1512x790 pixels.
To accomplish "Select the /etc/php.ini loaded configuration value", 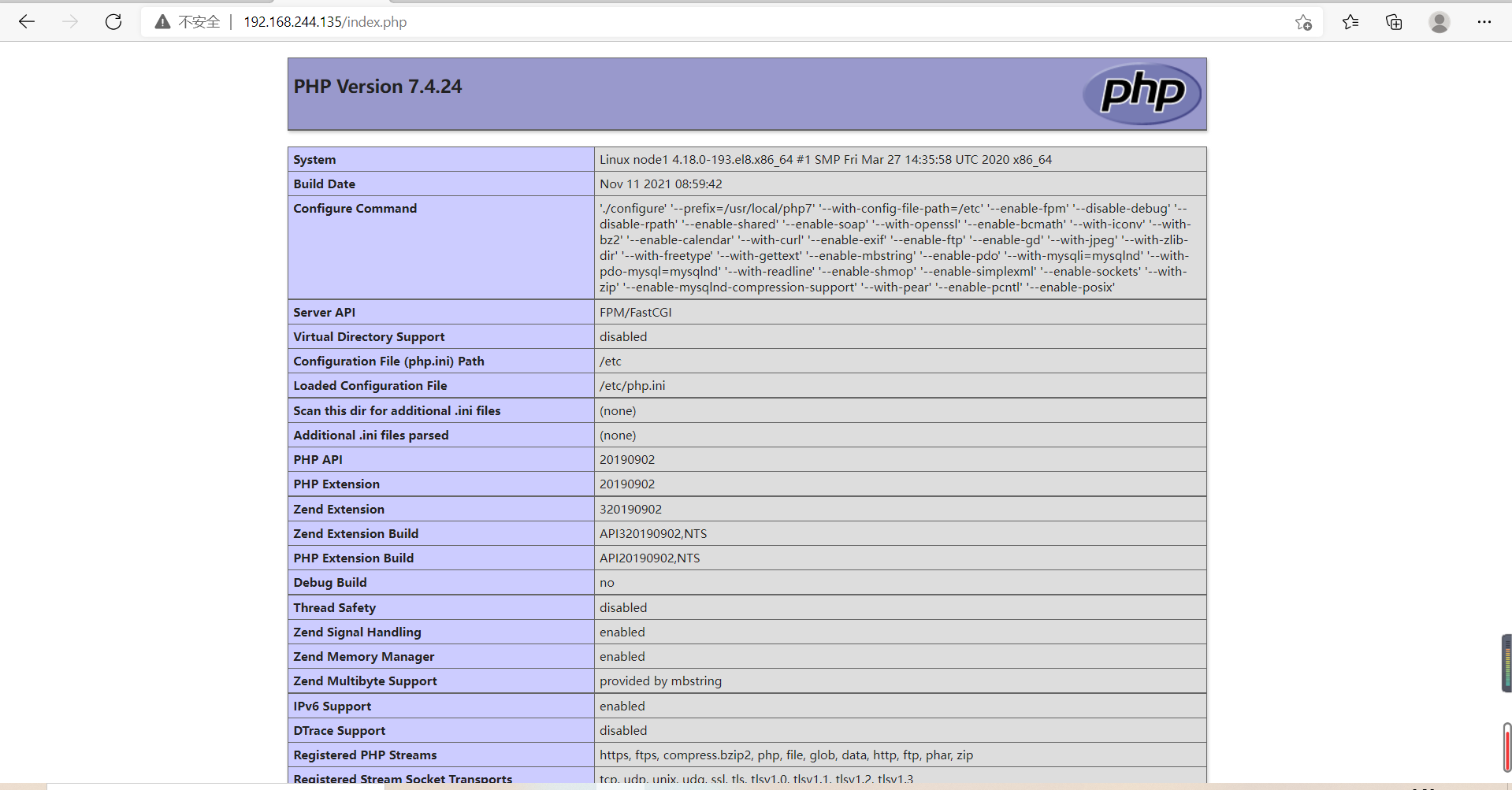I will 632,385.
